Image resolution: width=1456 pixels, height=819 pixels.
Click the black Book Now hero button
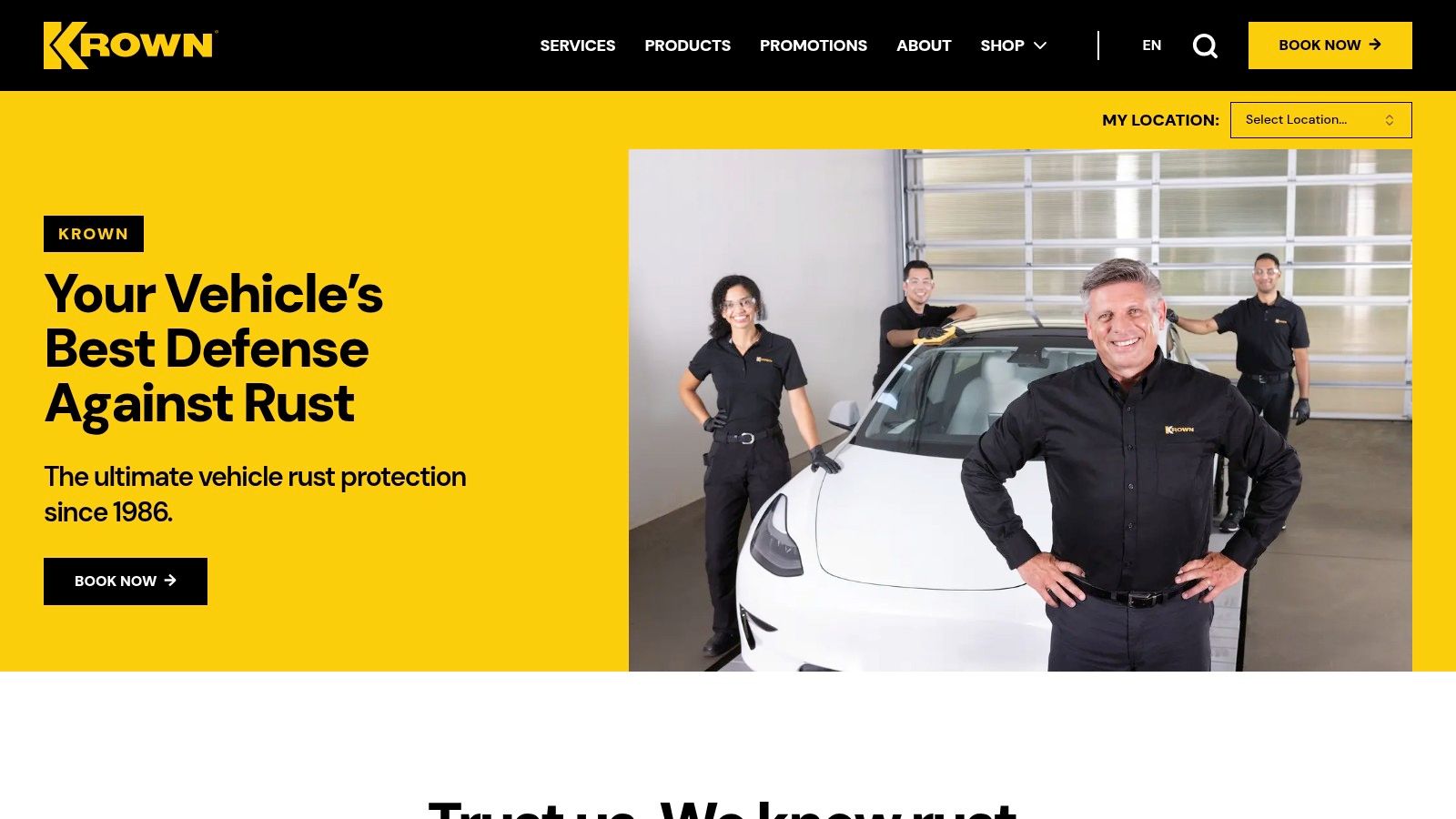click(126, 581)
